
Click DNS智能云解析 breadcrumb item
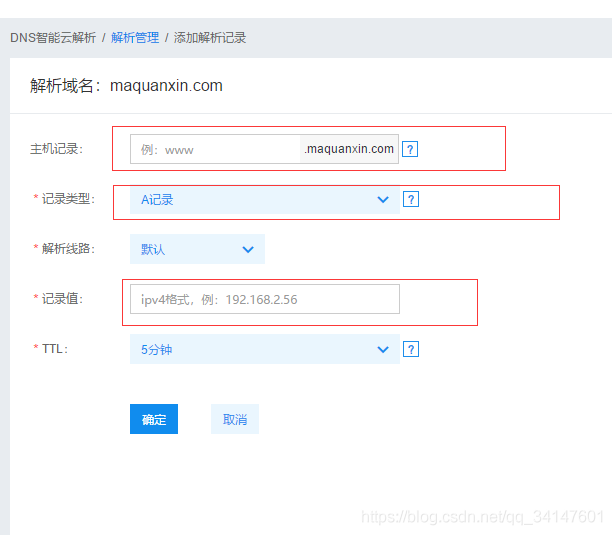pyautogui.click(x=53, y=38)
